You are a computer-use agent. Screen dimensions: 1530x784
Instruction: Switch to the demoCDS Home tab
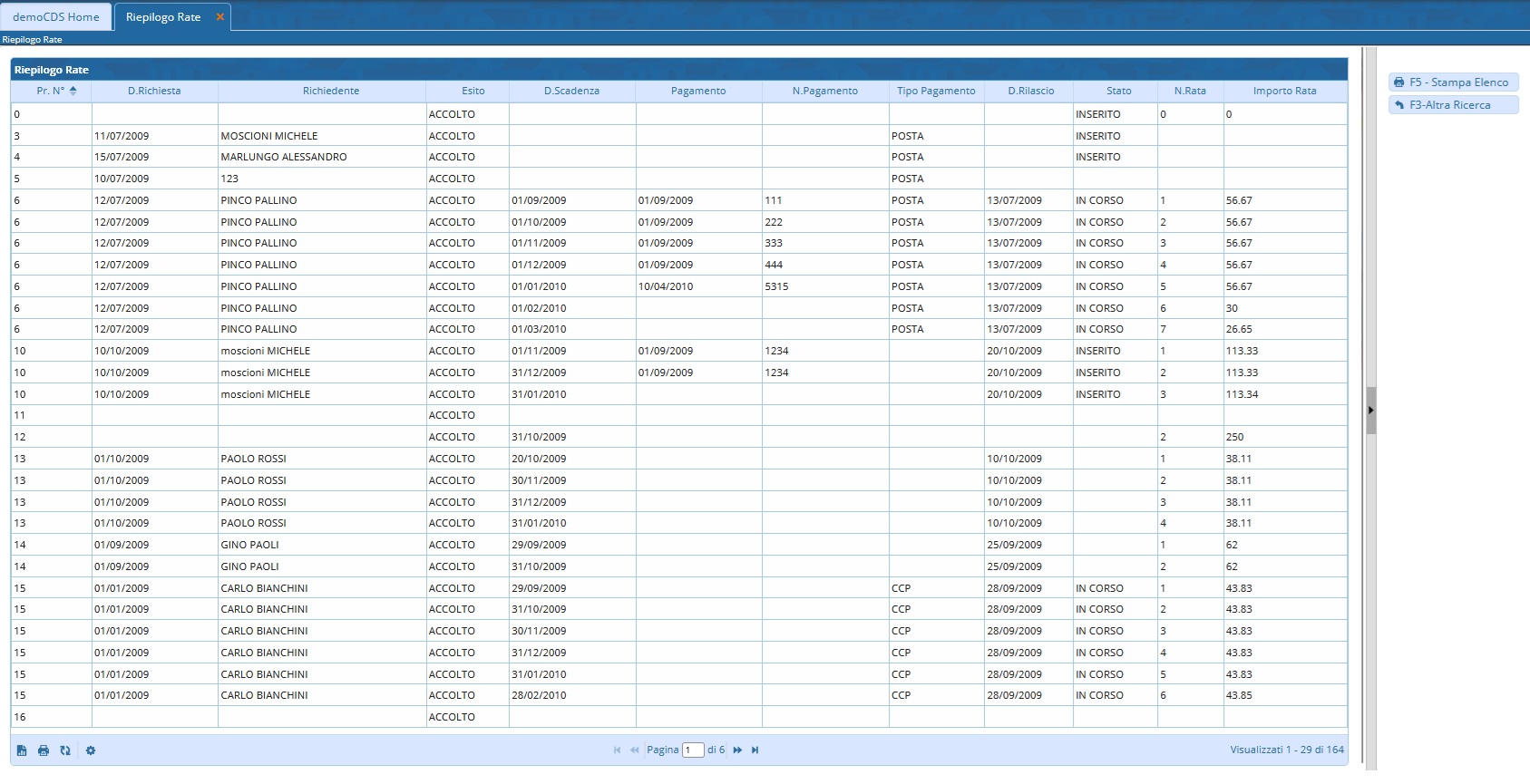(56, 17)
